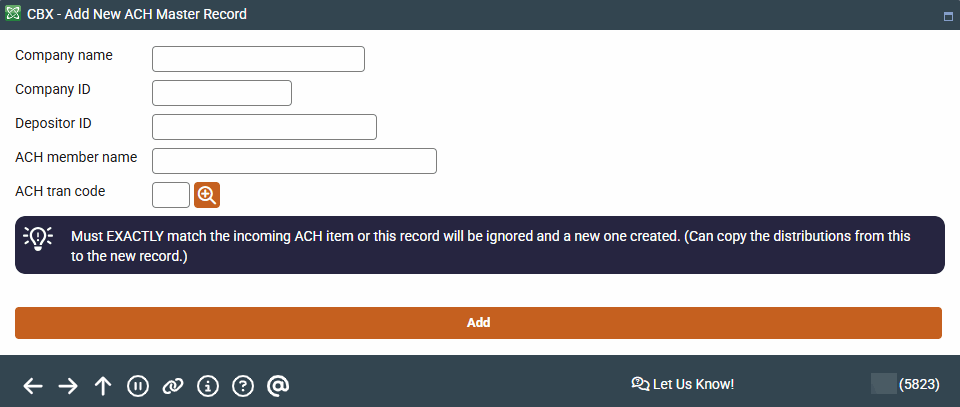This screenshot has width=960, height=407.
Task: Focus the ACH tran code box
Action: pyautogui.click(x=170, y=195)
